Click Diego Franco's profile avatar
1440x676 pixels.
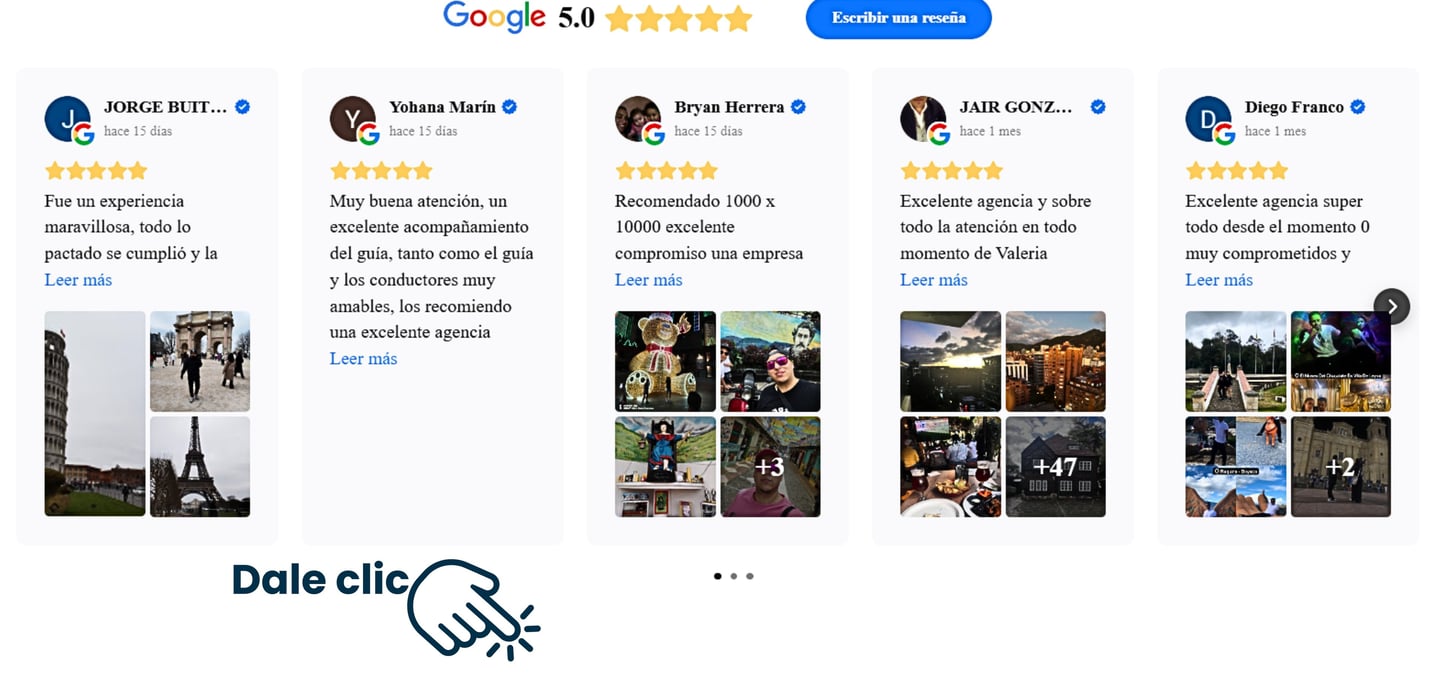point(1208,119)
